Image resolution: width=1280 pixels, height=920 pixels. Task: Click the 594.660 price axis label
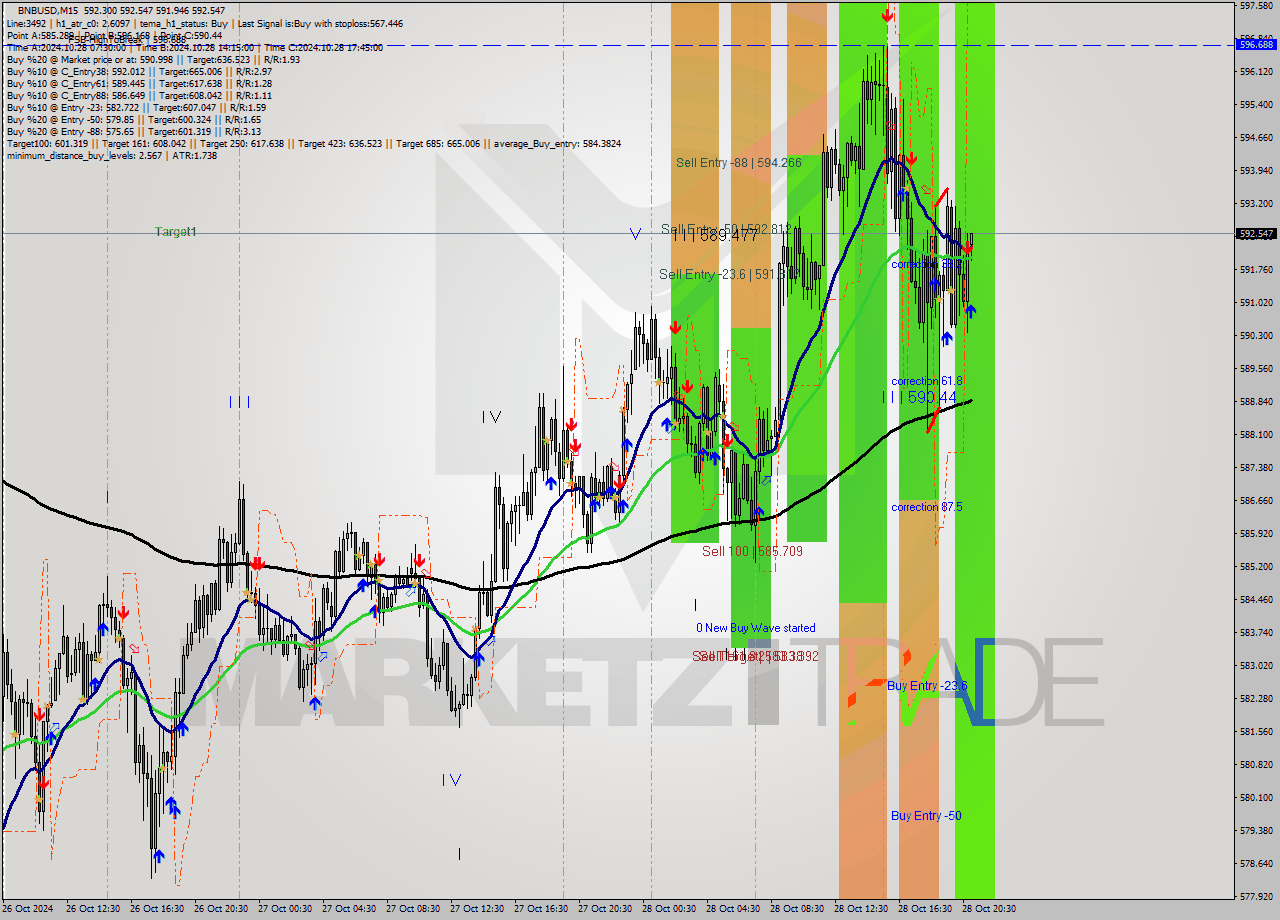click(x=1256, y=138)
